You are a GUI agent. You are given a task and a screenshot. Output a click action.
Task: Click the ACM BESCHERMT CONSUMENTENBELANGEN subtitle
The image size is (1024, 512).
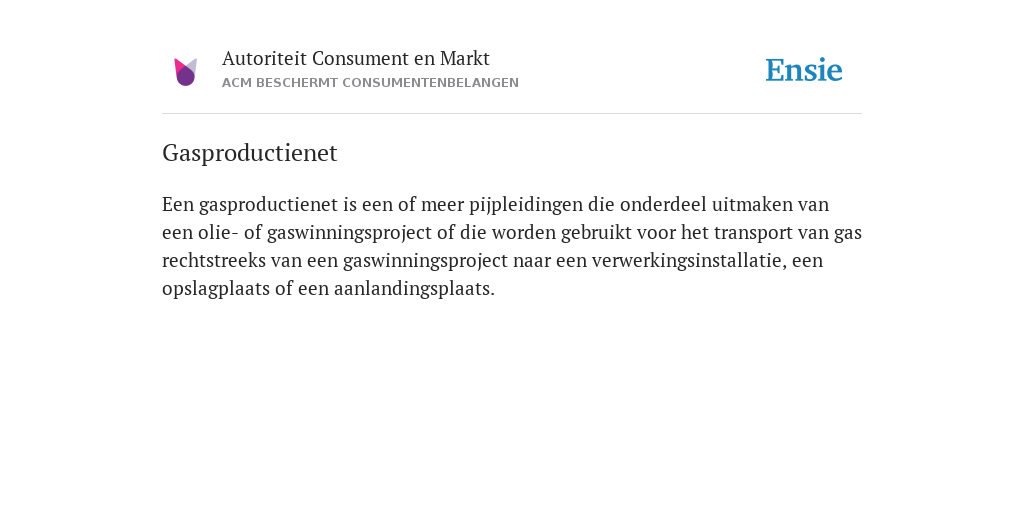(x=370, y=83)
